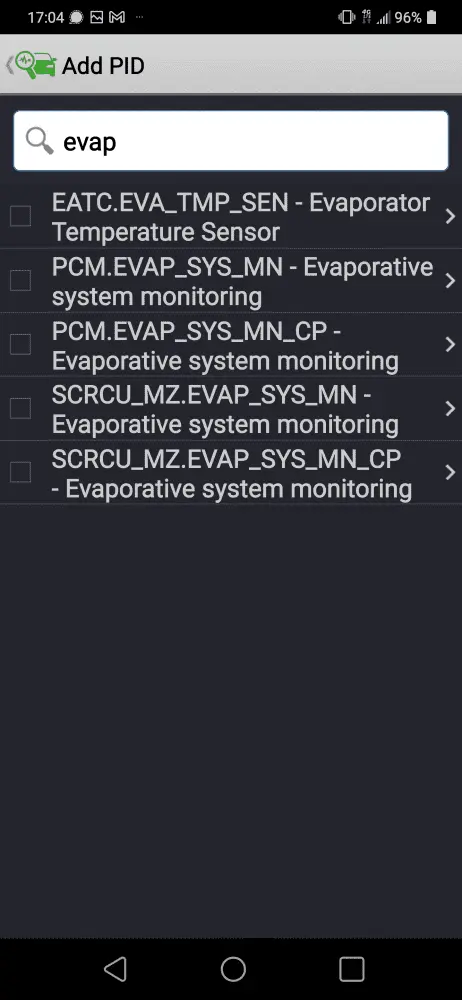462x1000 pixels.
Task: Tap the Android back navigation triangle
Action: [116, 969]
